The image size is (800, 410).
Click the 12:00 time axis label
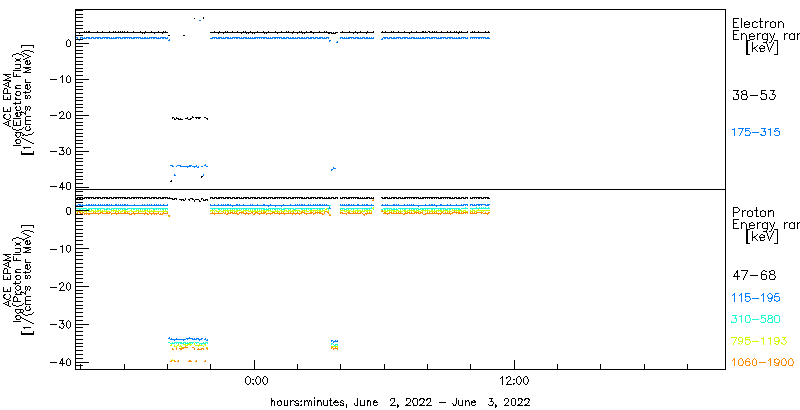pyautogui.click(x=514, y=379)
